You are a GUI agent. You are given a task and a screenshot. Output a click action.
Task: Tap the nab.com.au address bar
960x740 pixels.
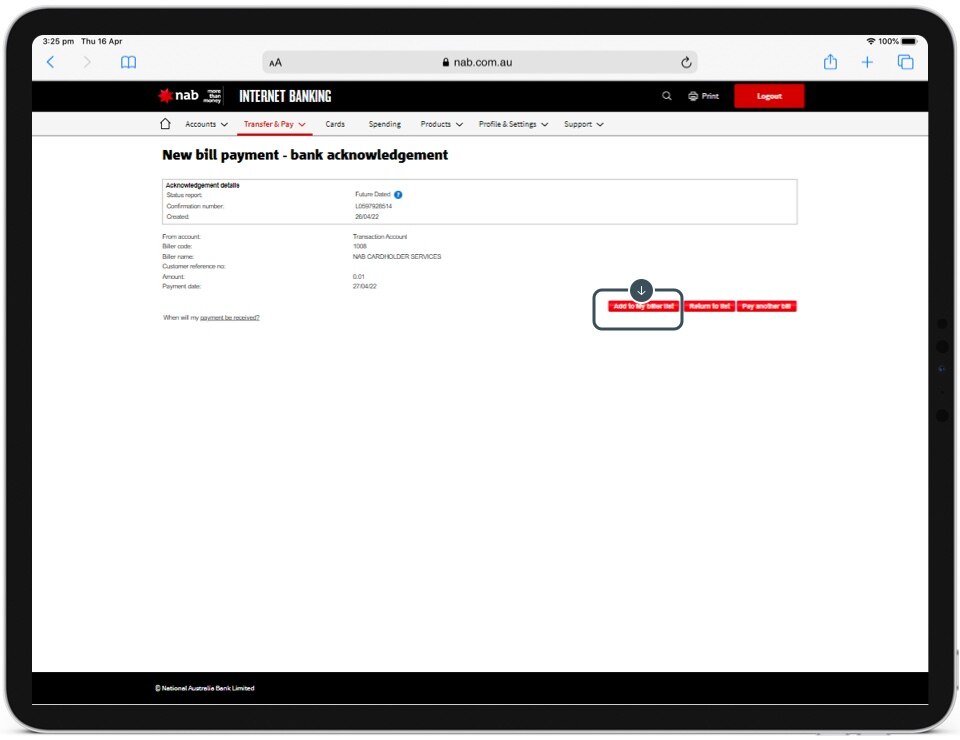[477, 62]
